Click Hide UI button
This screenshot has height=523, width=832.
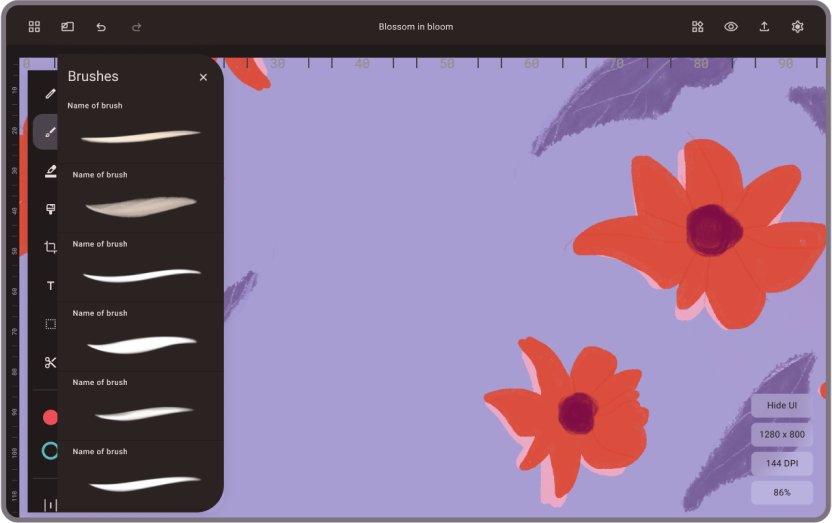[781, 405]
